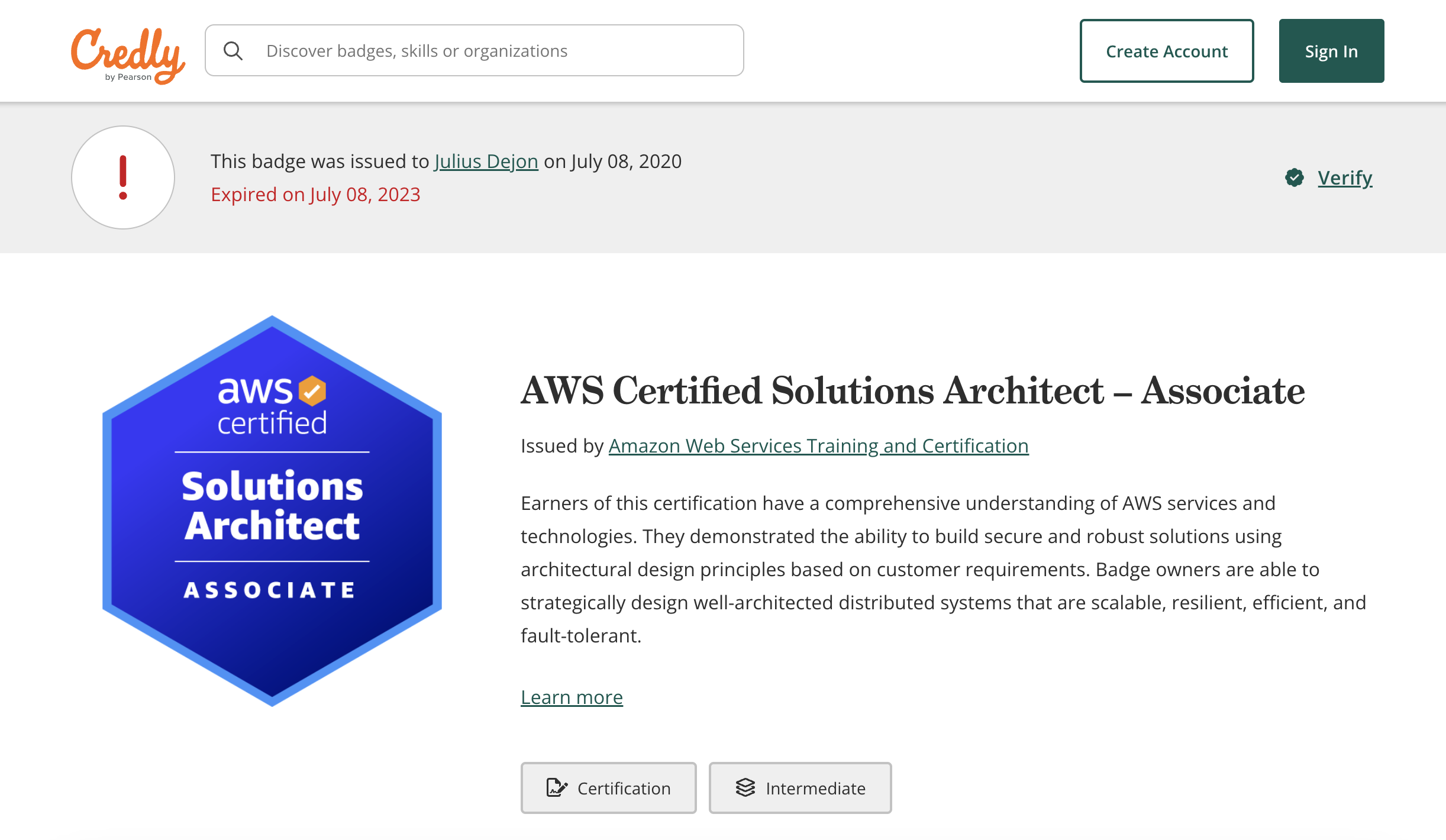The width and height of the screenshot is (1446, 840).
Task: Click the orange checkmark hexagon in badge
Action: click(311, 390)
